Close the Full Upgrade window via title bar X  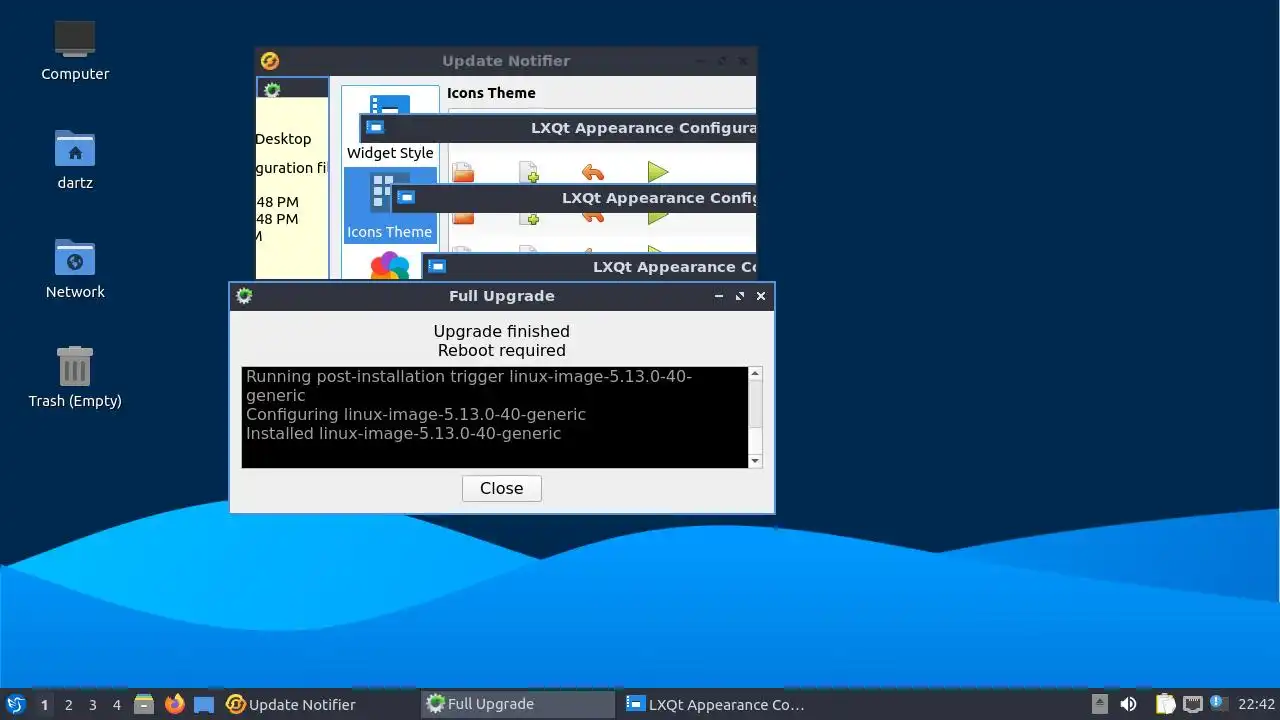tap(761, 296)
